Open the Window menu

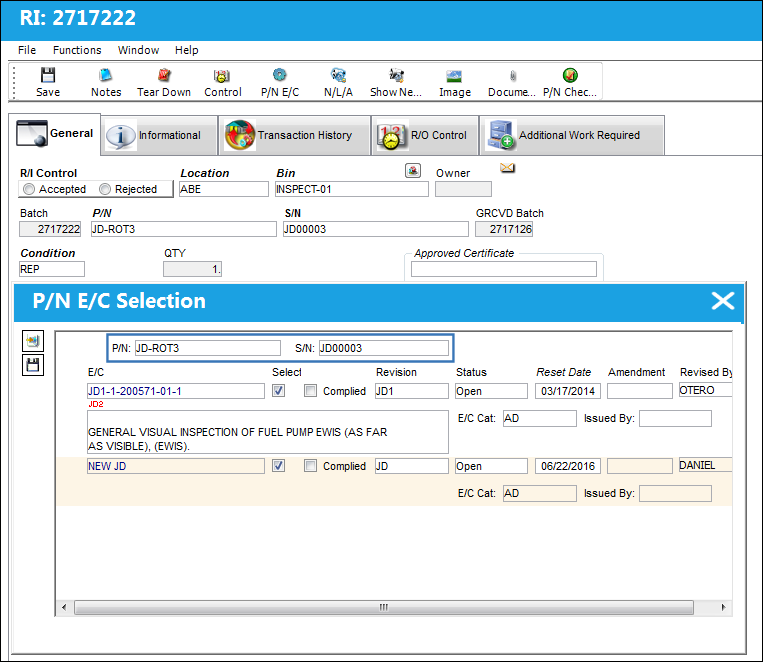(x=138, y=50)
